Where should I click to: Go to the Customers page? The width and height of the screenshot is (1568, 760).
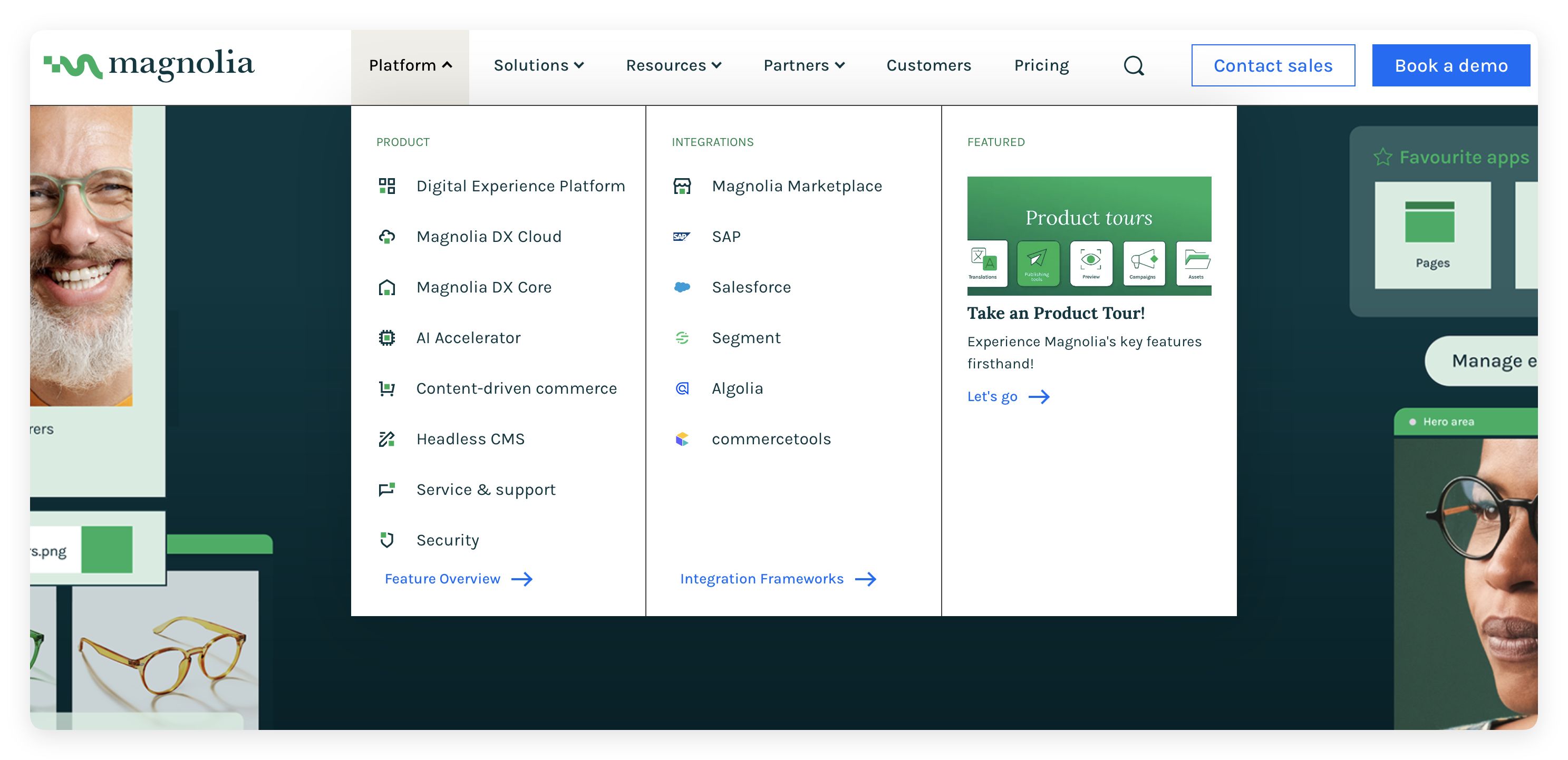(x=928, y=66)
